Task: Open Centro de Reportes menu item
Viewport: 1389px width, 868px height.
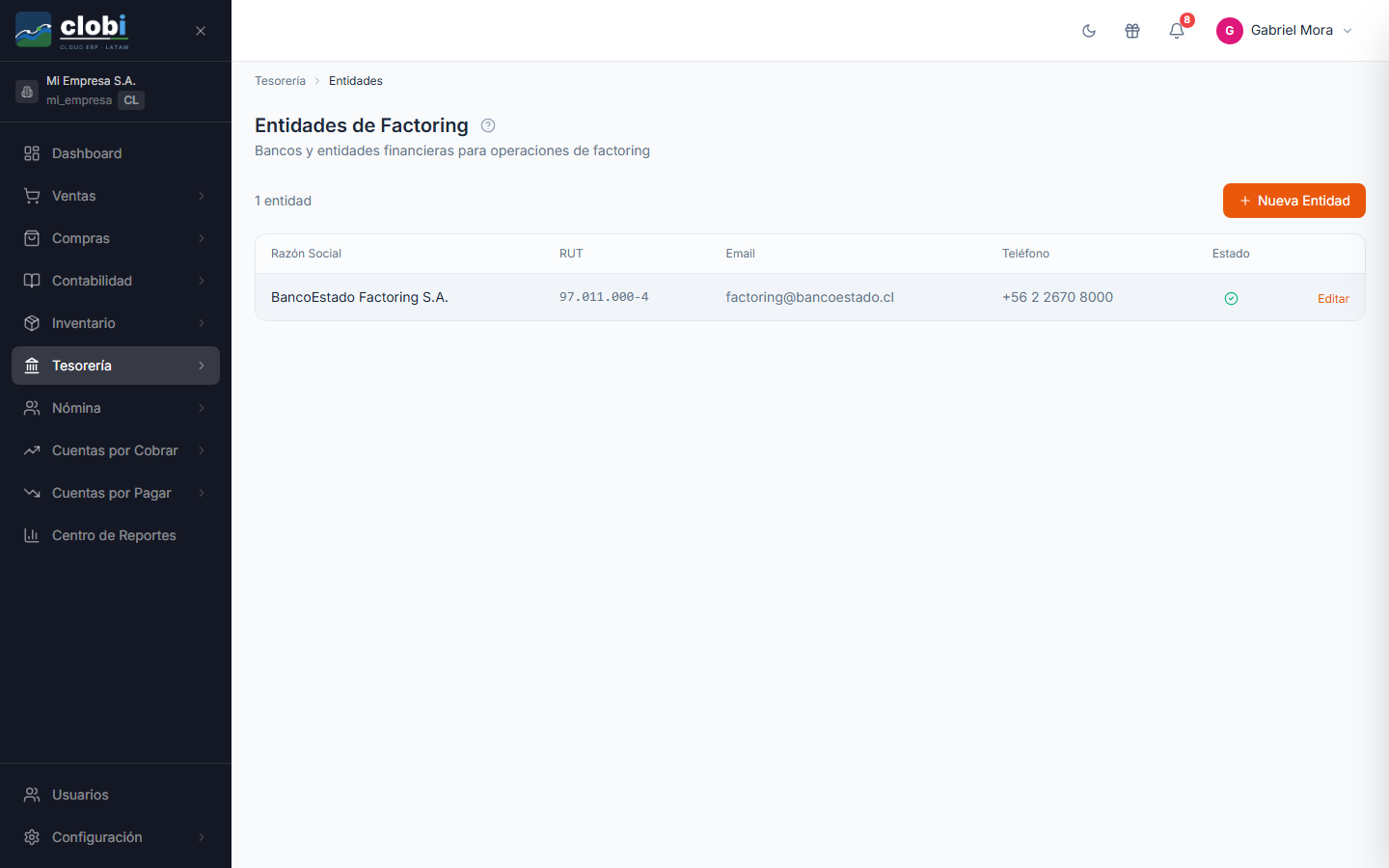Action: tap(116, 535)
